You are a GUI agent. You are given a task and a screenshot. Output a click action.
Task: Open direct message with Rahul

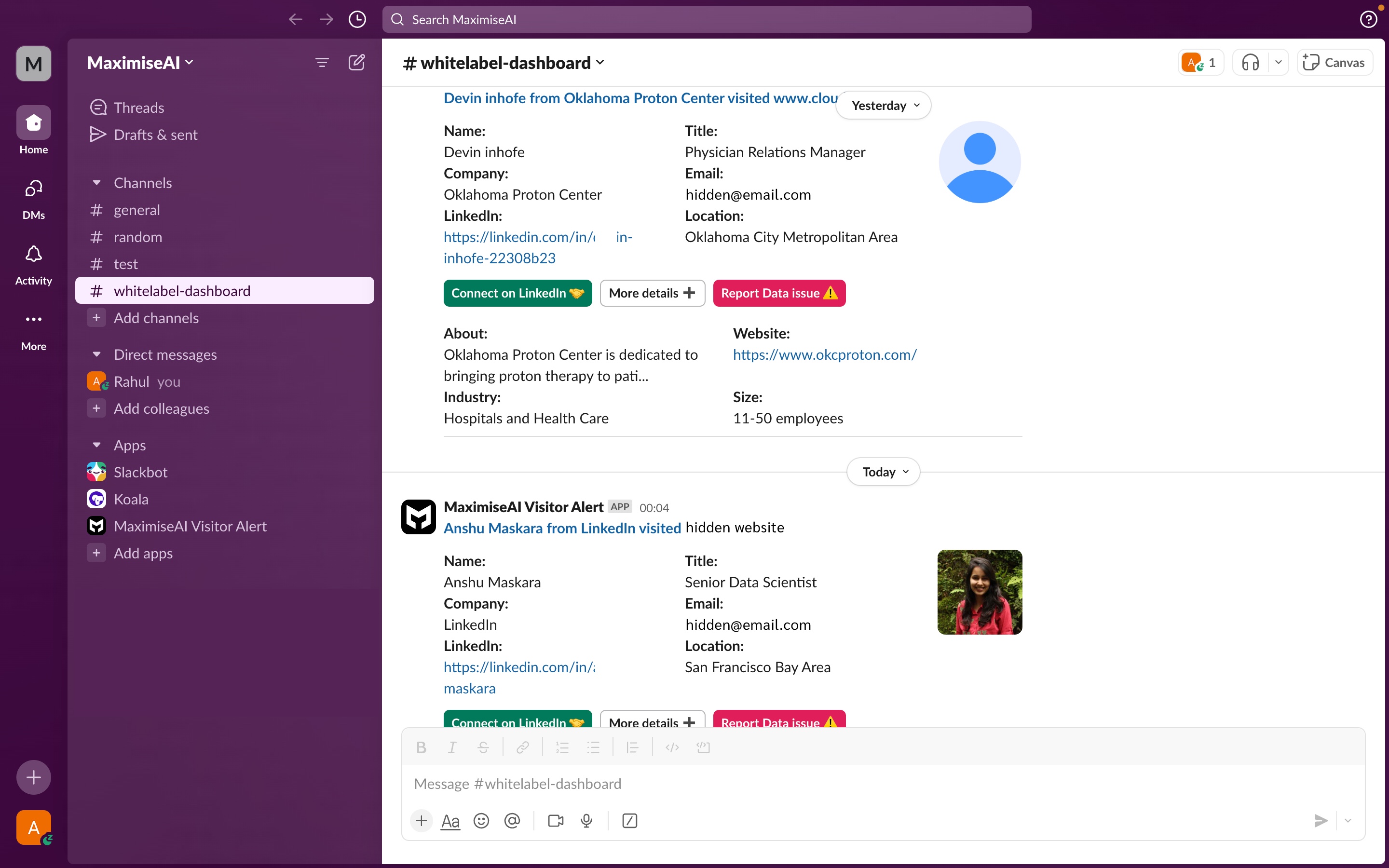click(224, 381)
